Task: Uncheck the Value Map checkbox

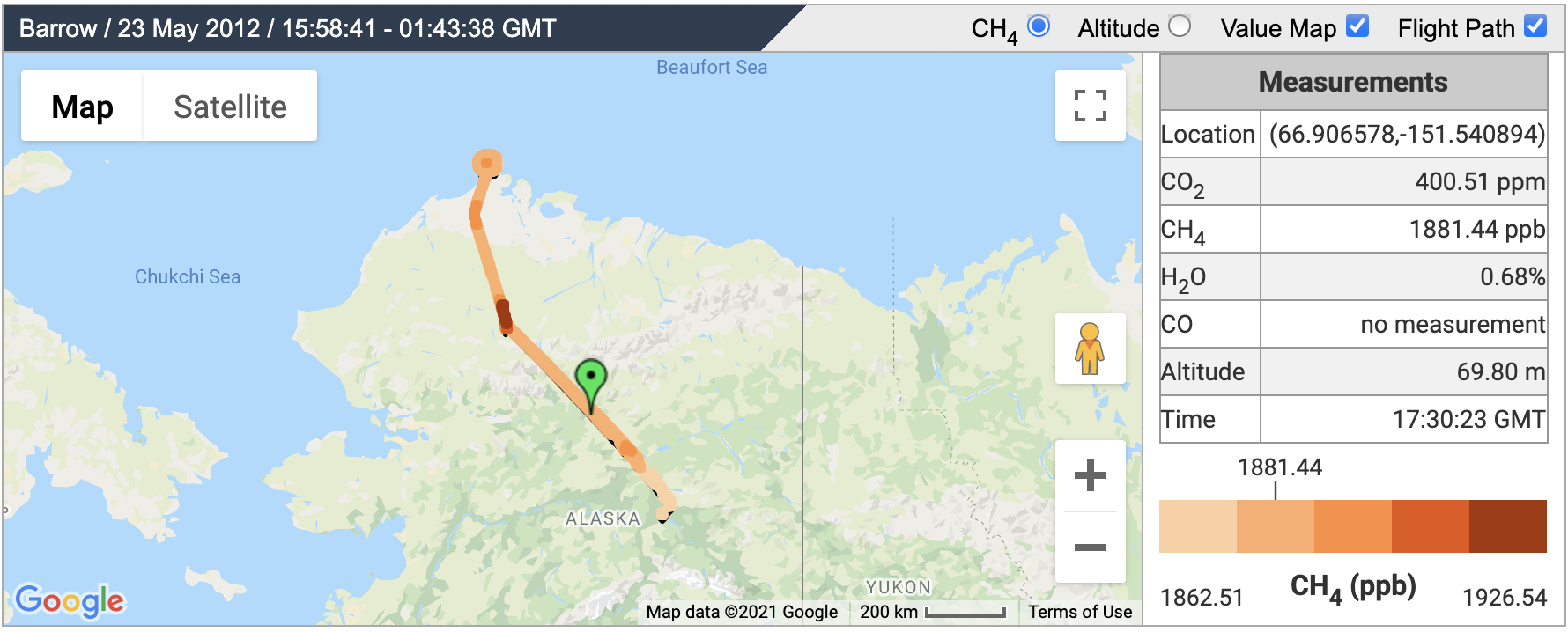Action: [x=1357, y=26]
